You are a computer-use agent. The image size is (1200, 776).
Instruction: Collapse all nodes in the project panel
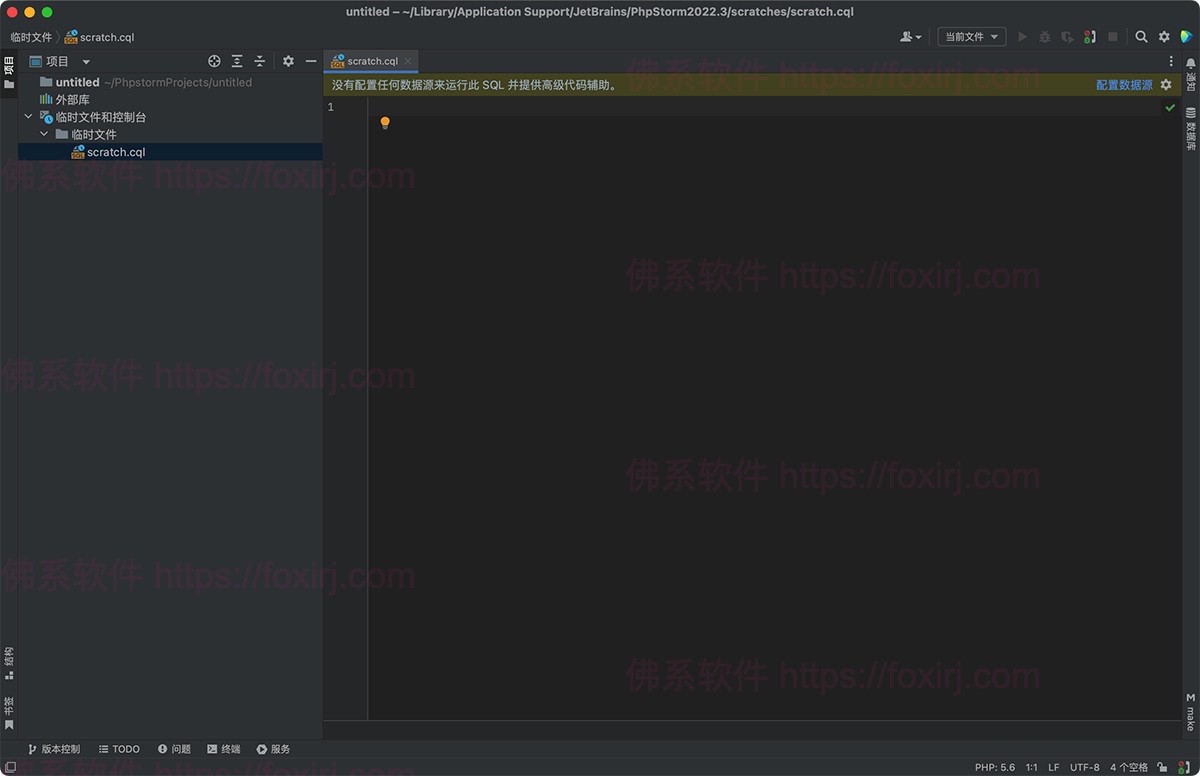(258, 61)
